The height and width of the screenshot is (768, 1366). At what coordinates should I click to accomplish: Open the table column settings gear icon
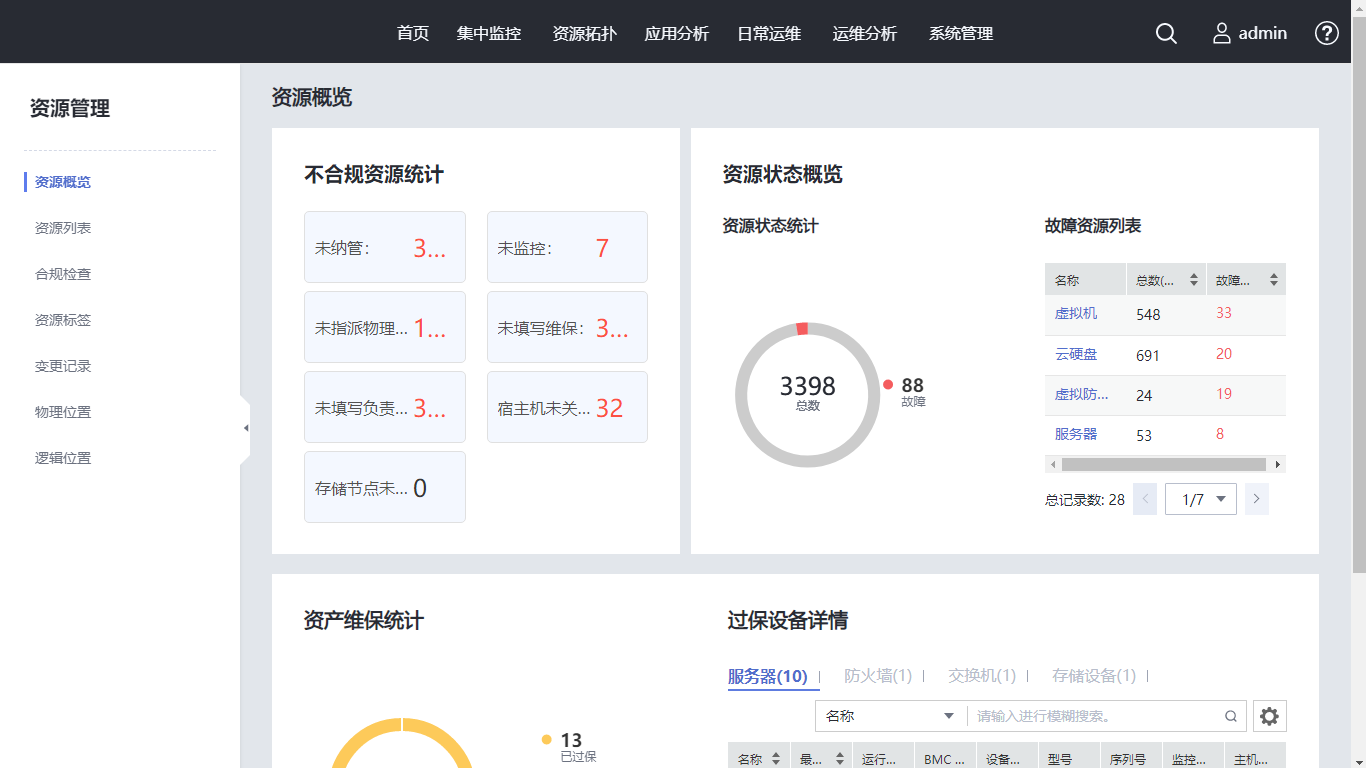coord(1269,716)
